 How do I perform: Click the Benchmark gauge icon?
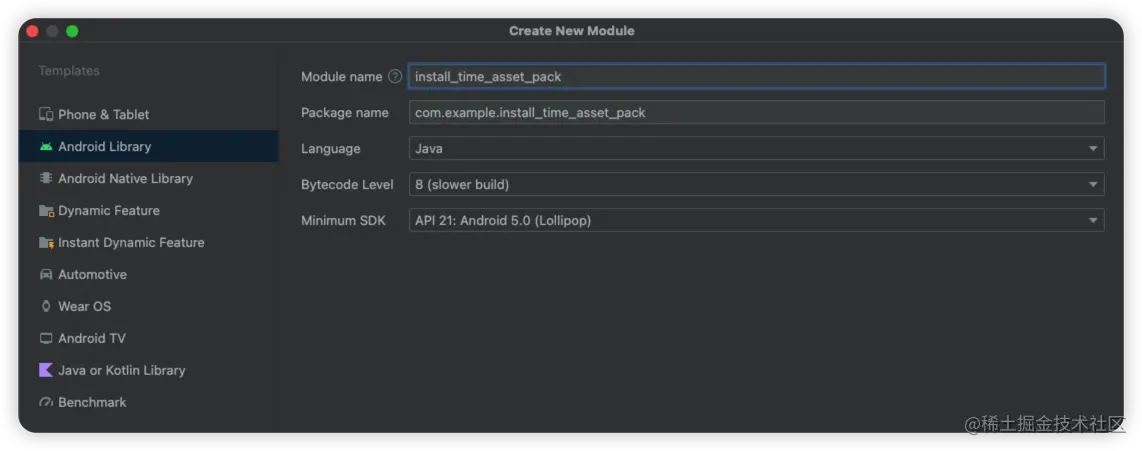point(46,402)
